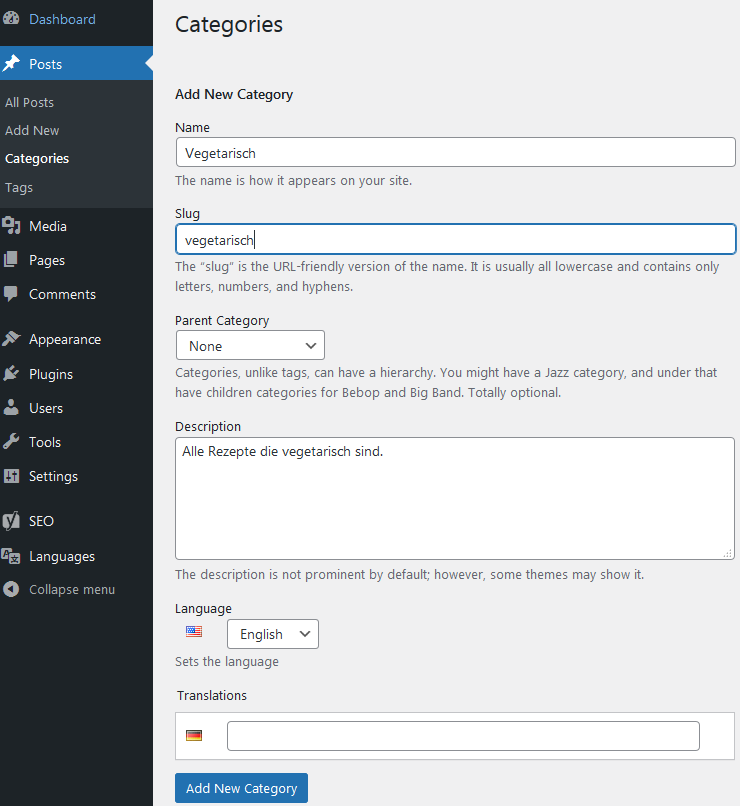Open the Dashboard menu
Image resolution: width=740 pixels, height=806 pixels.
point(62,19)
